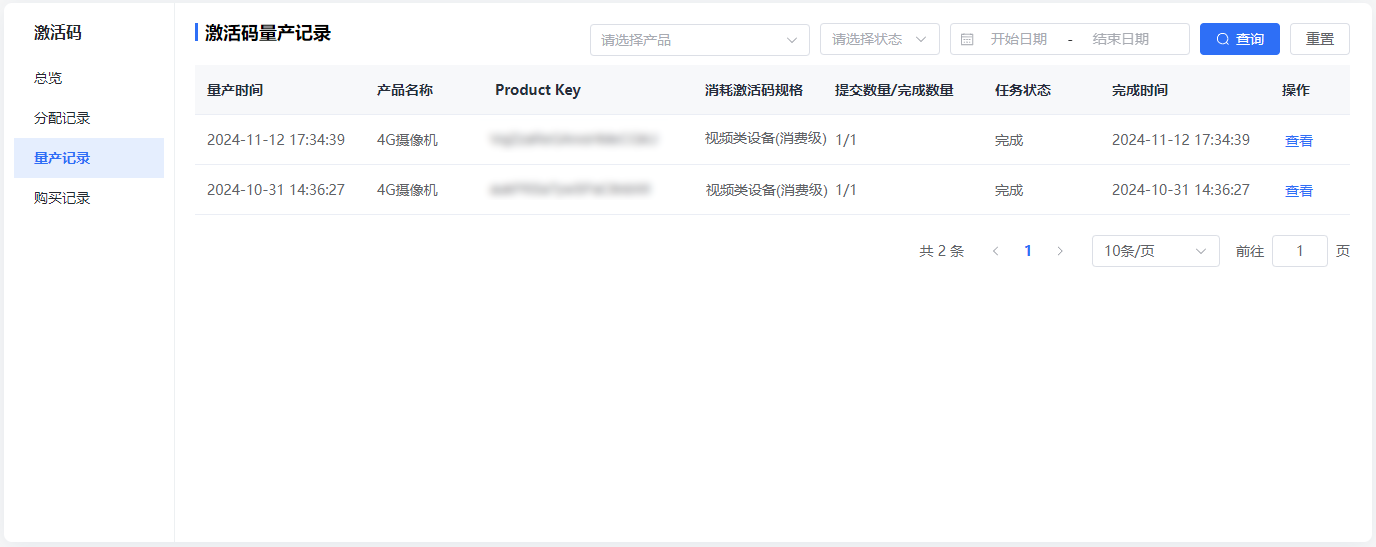1376x547 pixels.
Task: Click the 开始日期 start date field
Action: coord(1019,39)
